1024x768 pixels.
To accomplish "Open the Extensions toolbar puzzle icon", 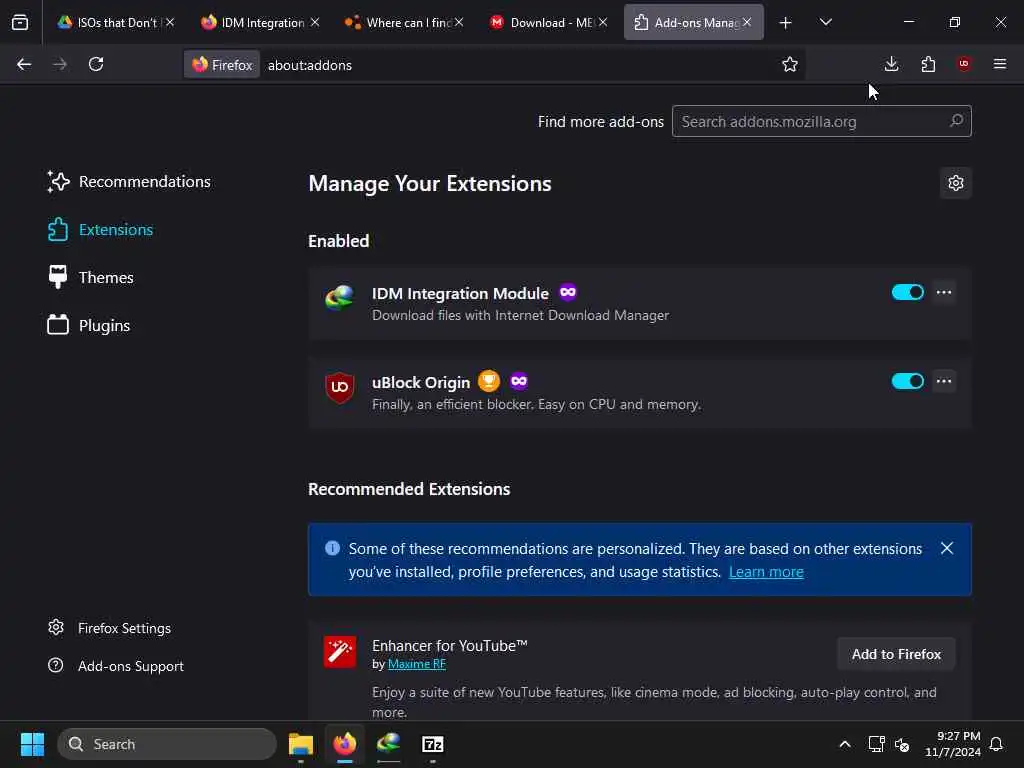I will (x=928, y=64).
